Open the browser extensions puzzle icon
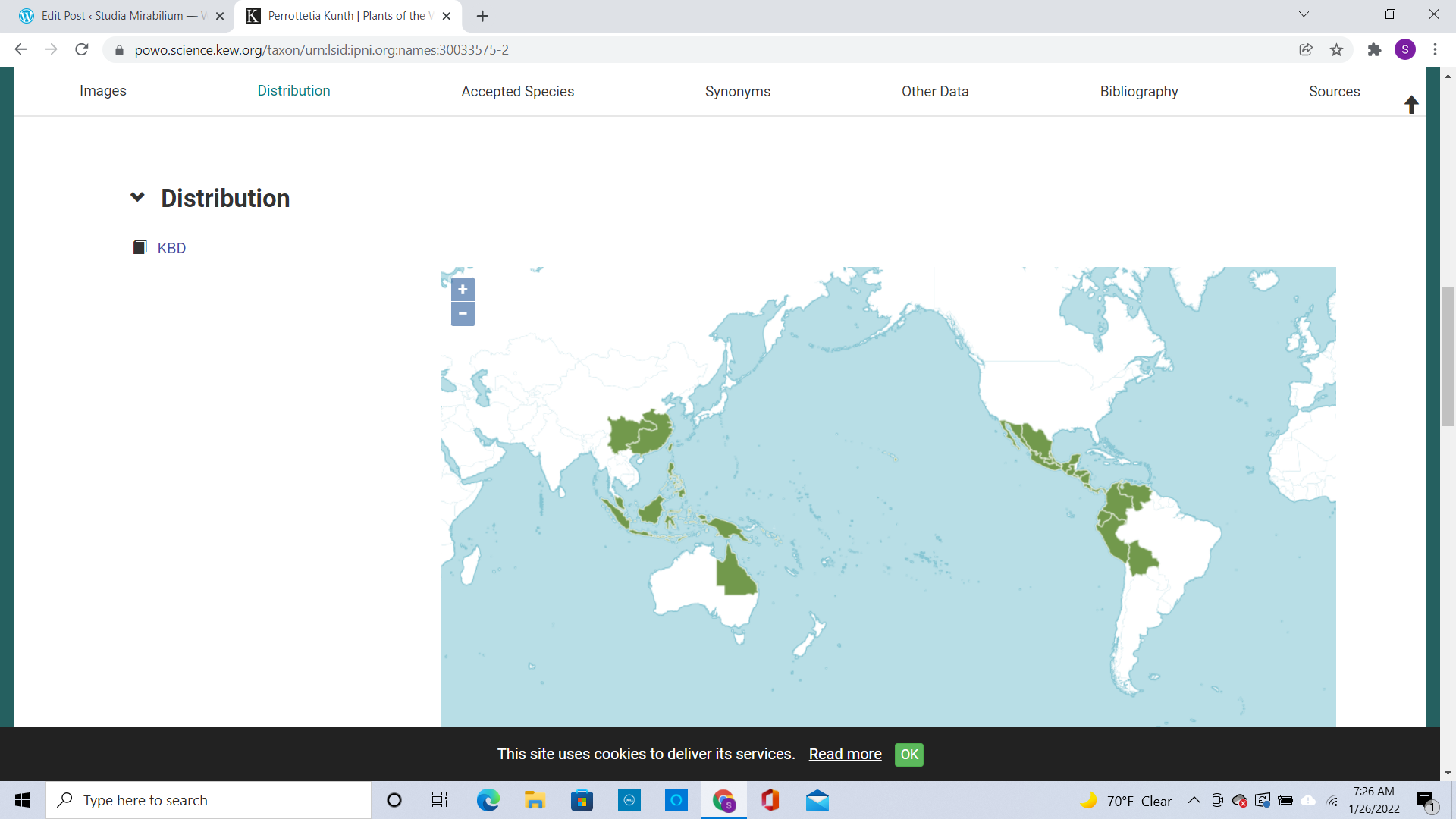 [x=1374, y=50]
